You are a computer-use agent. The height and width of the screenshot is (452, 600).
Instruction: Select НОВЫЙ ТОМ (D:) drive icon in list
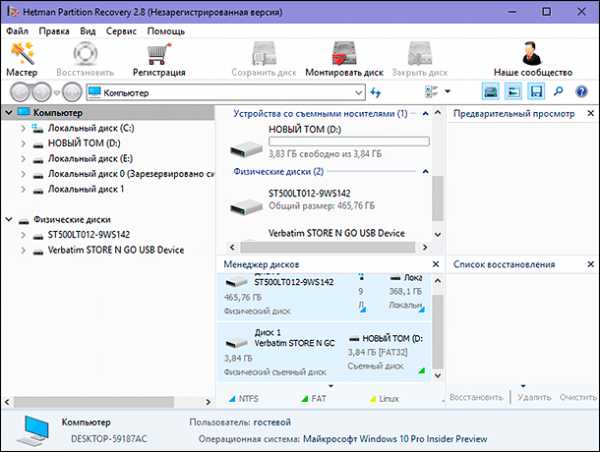coord(246,148)
